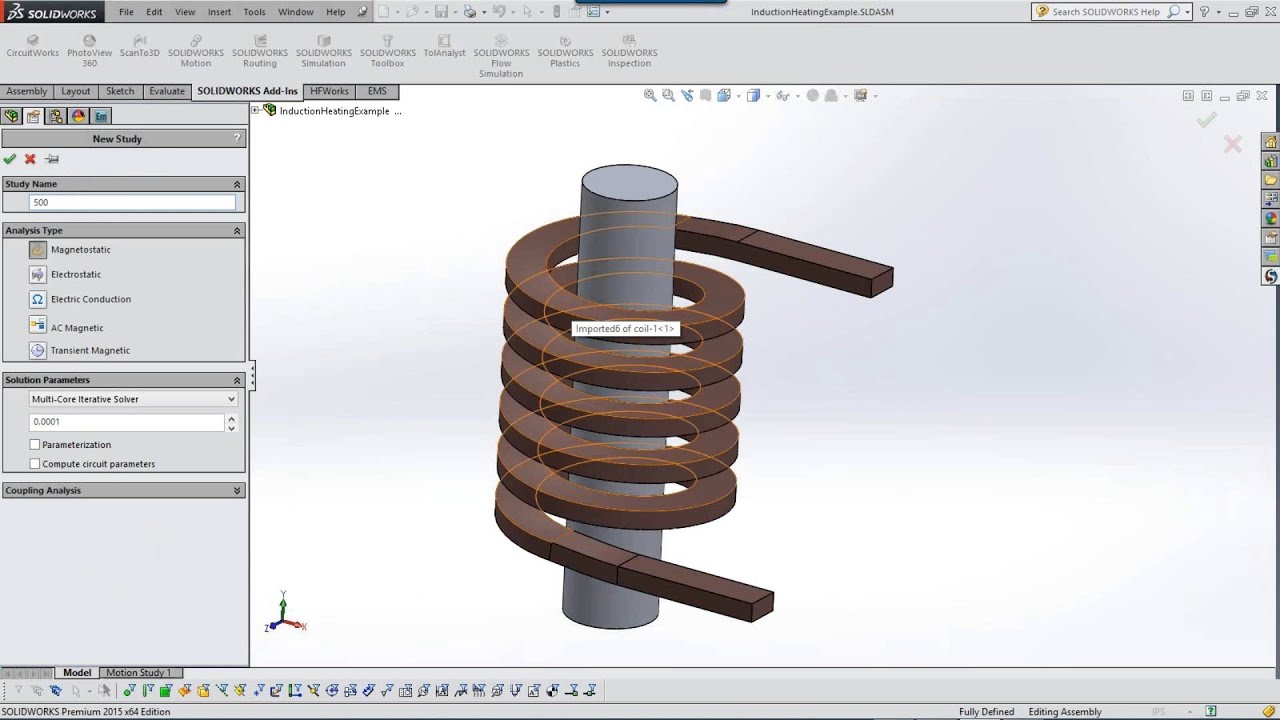The width and height of the screenshot is (1280, 720).
Task: Open View Palette in task pane
Action: pos(1271,199)
